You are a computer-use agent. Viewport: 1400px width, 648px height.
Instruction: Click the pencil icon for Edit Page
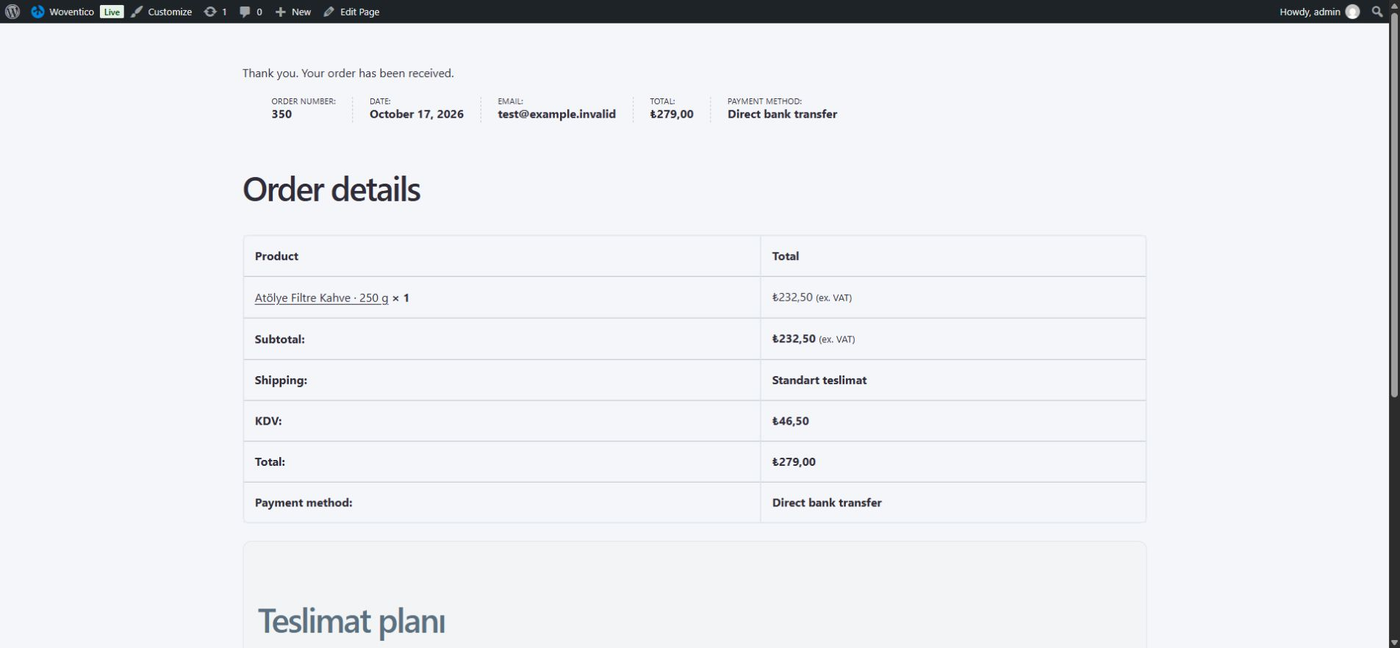coord(329,12)
